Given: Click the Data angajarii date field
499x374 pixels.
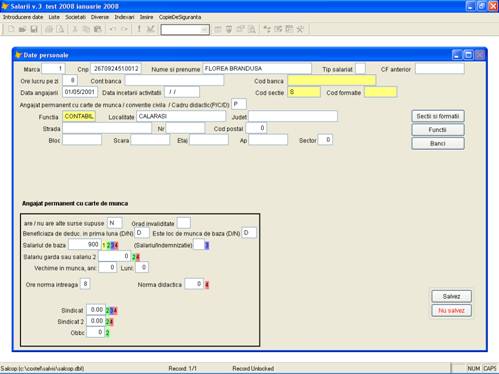Looking at the screenshot, I should (x=80, y=92).
